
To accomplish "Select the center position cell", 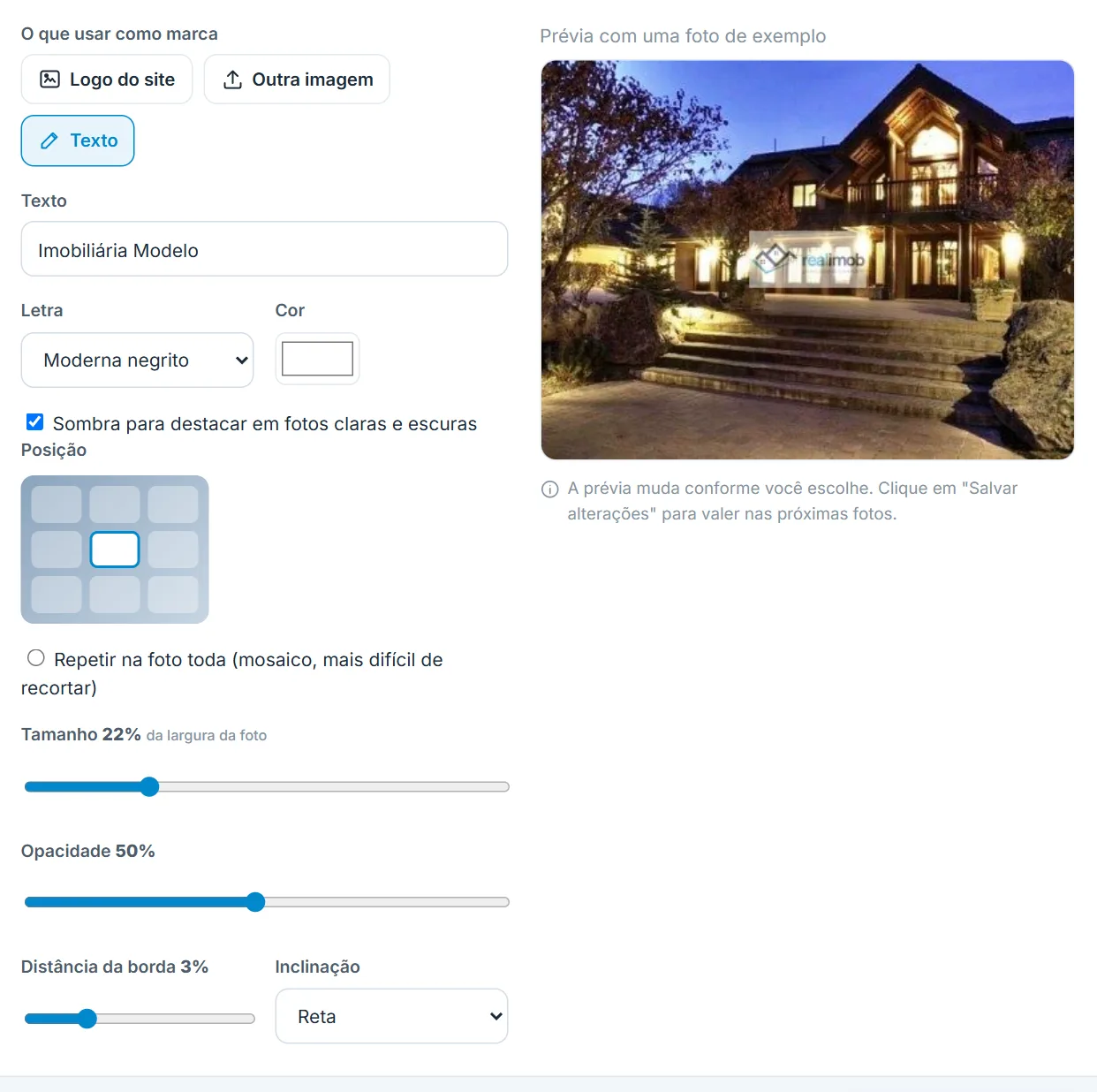I will click(x=115, y=550).
